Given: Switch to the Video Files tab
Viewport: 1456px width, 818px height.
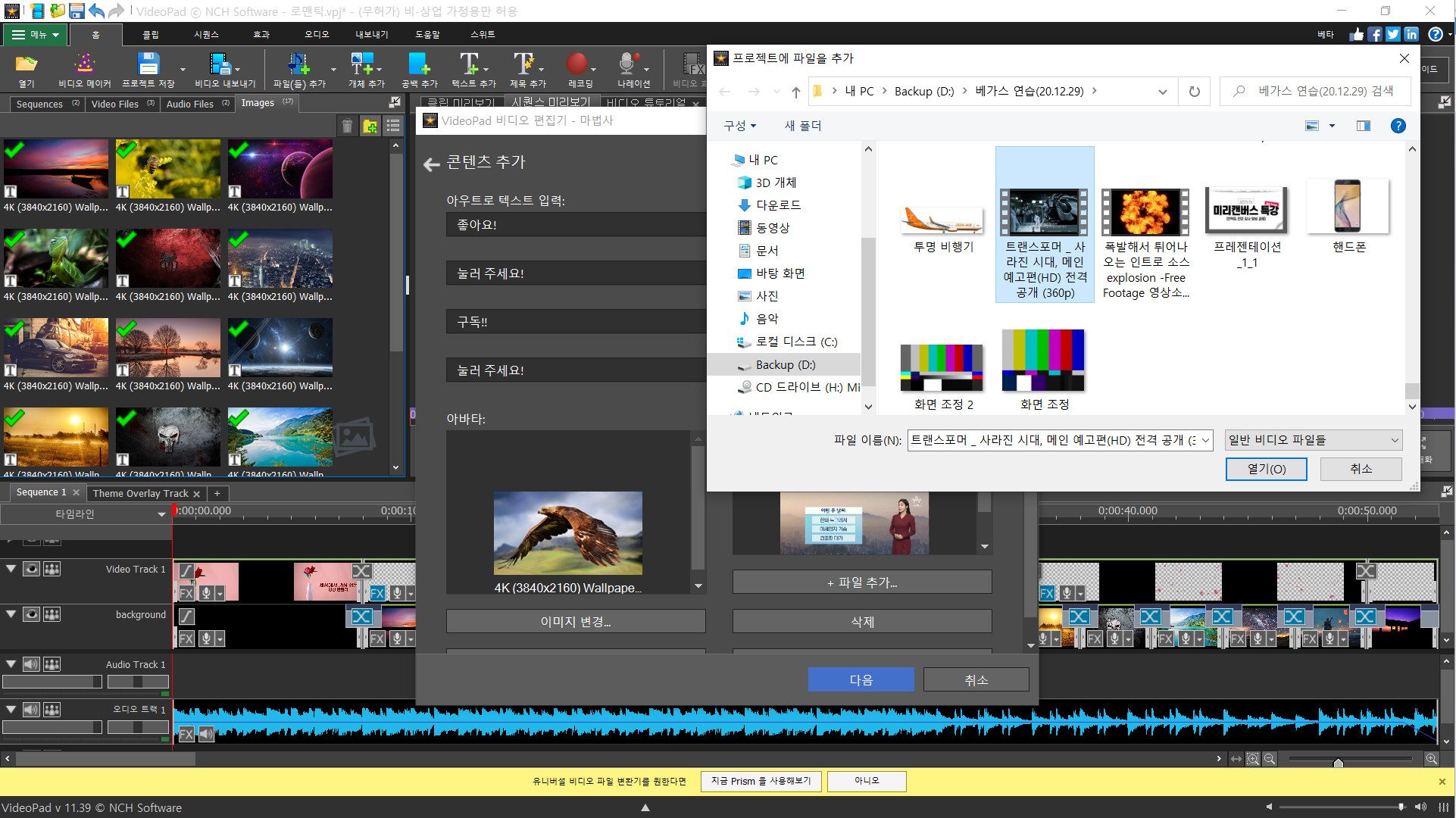Looking at the screenshot, I should (x=115, y=104).
